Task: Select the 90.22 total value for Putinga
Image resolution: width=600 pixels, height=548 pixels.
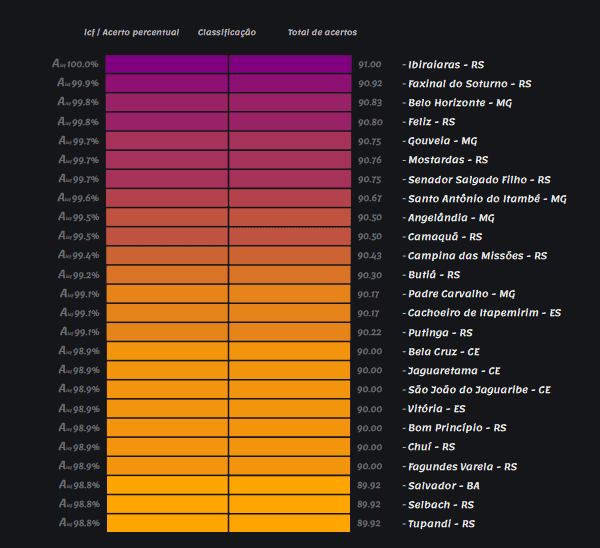Action: [369, 332]
